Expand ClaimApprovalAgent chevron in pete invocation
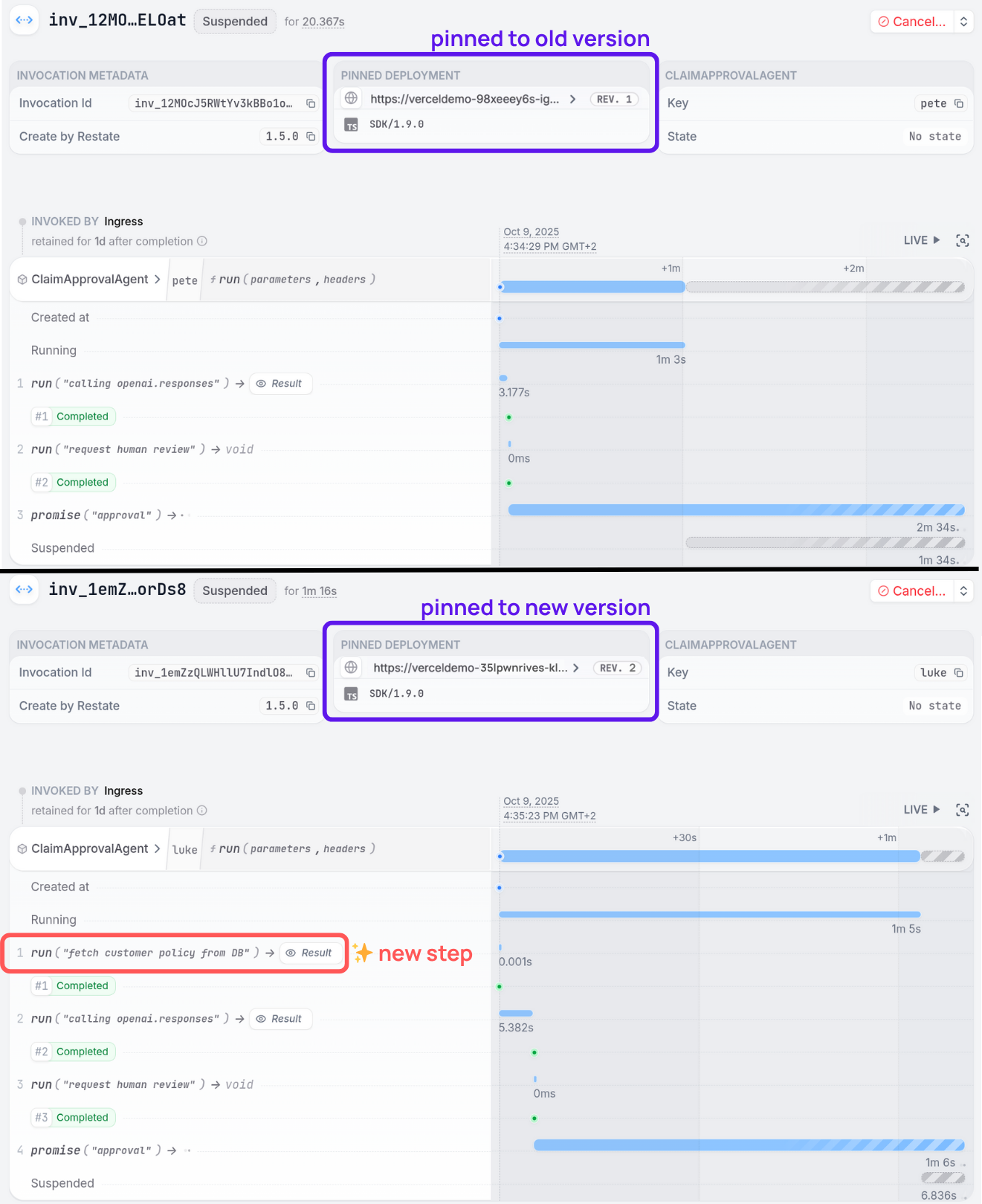The height and width of the screenshot is (1204, 982). pyautogui.click(x=157, y=280)
